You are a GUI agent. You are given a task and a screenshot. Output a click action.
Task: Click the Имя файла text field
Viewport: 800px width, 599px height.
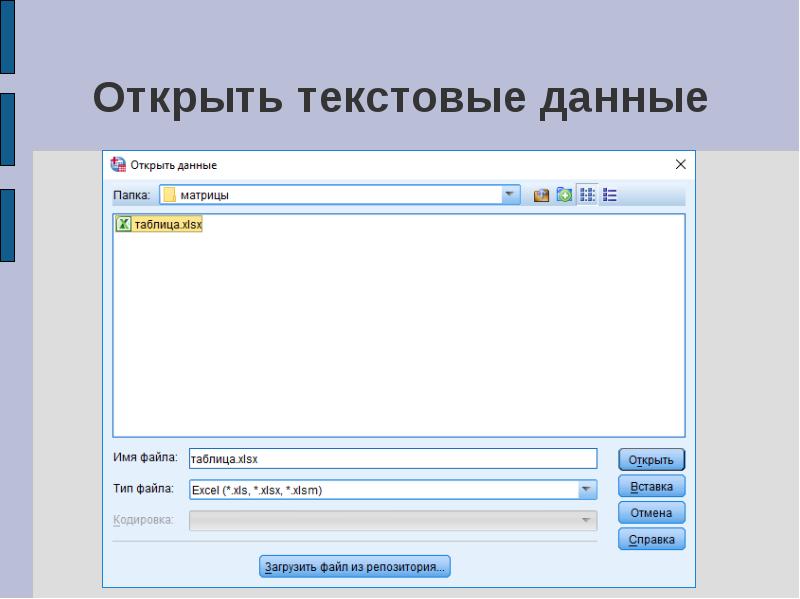[x=392, y=459]
